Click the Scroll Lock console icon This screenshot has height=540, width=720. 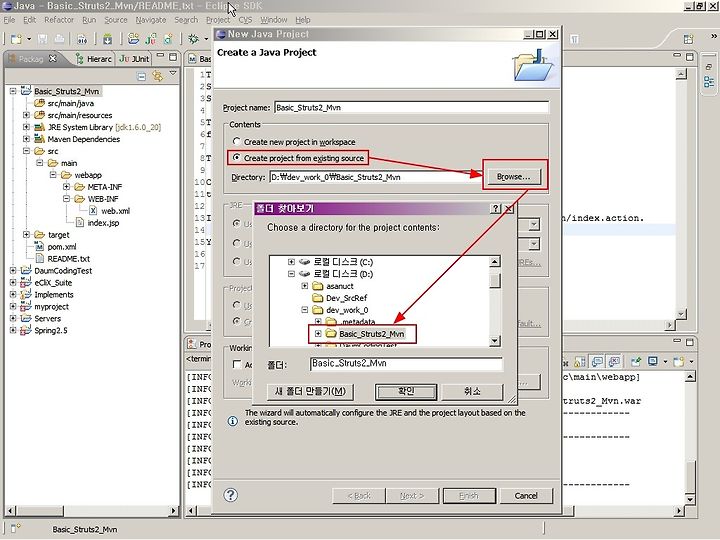point(580,362)
